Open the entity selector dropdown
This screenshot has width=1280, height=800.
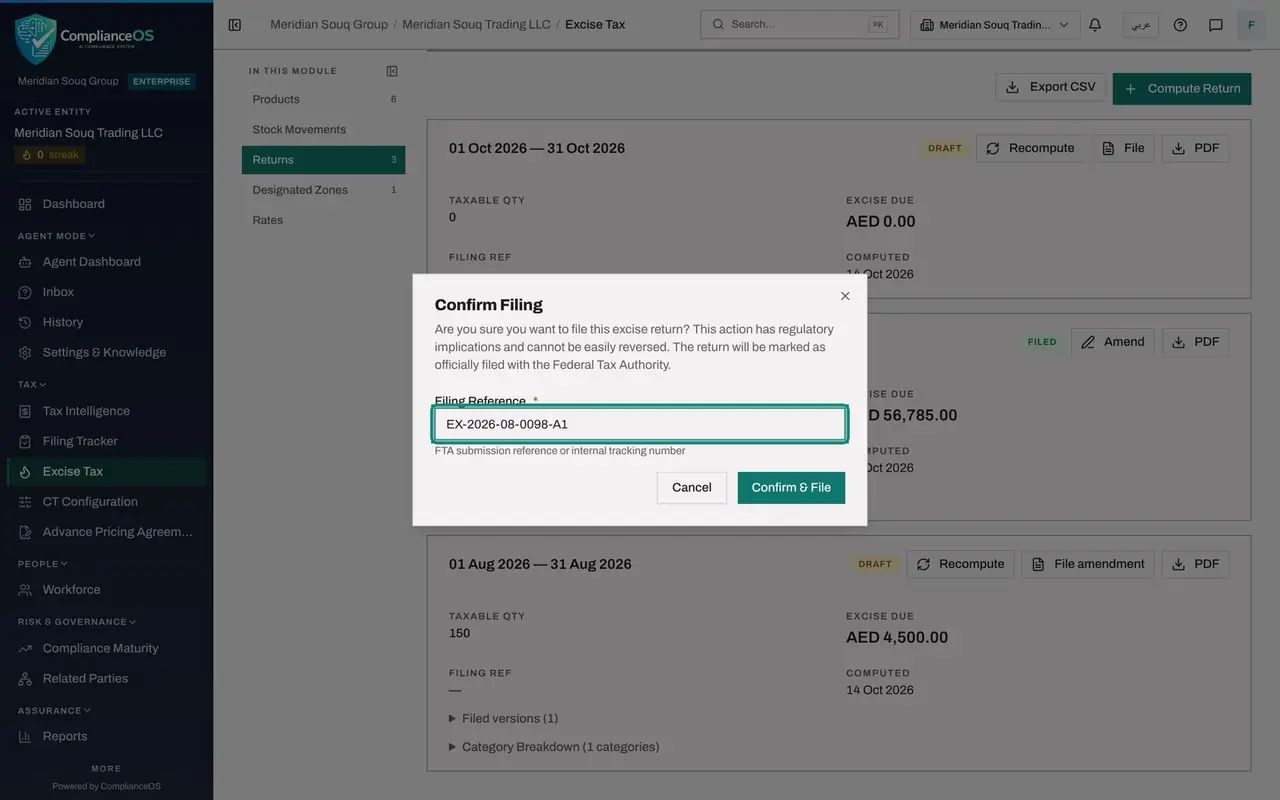(x=995, y=25)
